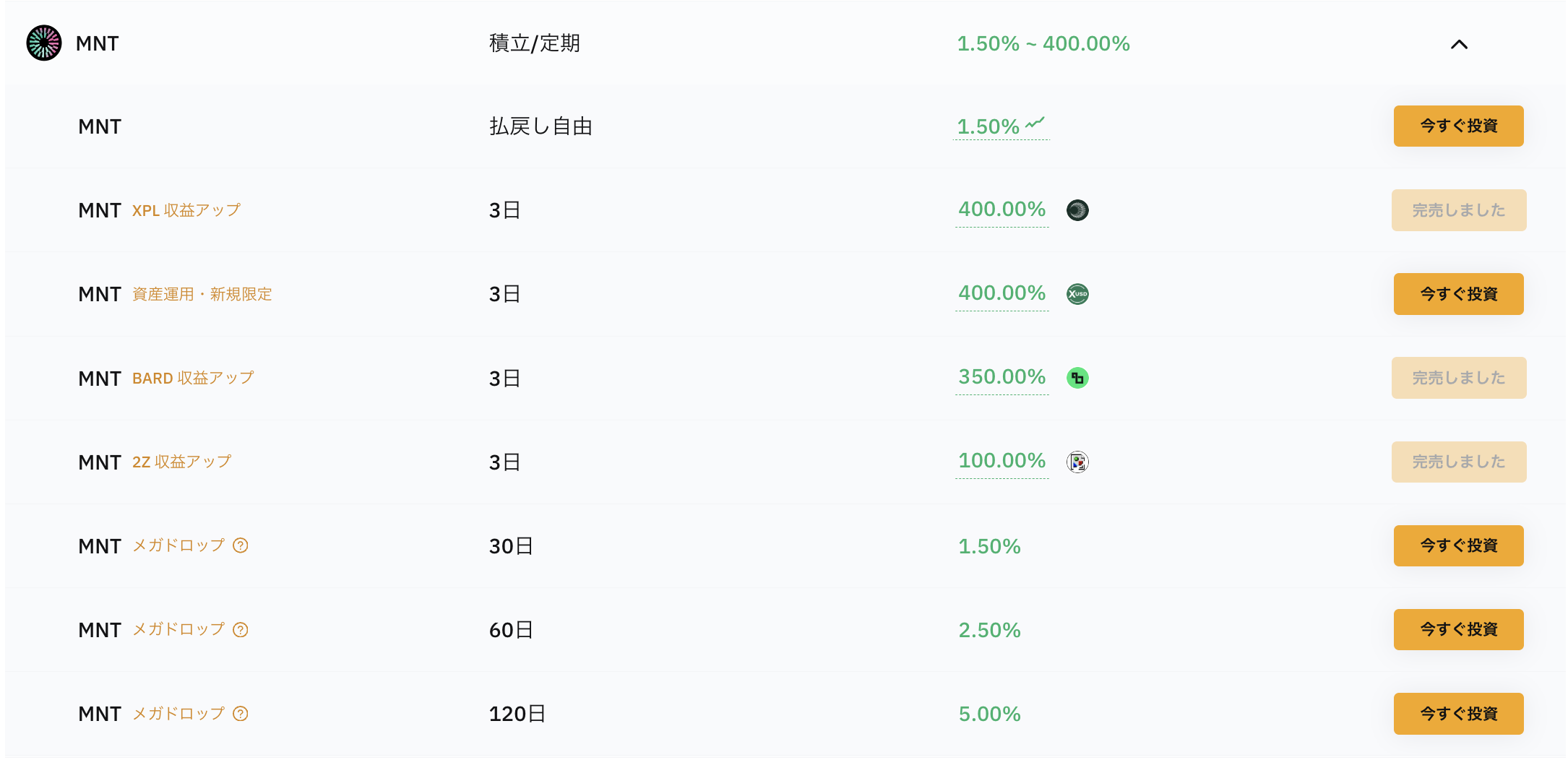Click the XUSD token icon next to 400.00%
Screen dimensions: 1568x760
pyautogui.click(x=1077, y=294)
